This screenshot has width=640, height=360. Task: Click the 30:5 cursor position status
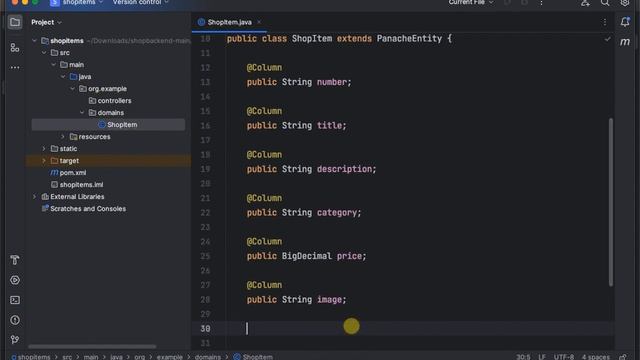point(523,357)
